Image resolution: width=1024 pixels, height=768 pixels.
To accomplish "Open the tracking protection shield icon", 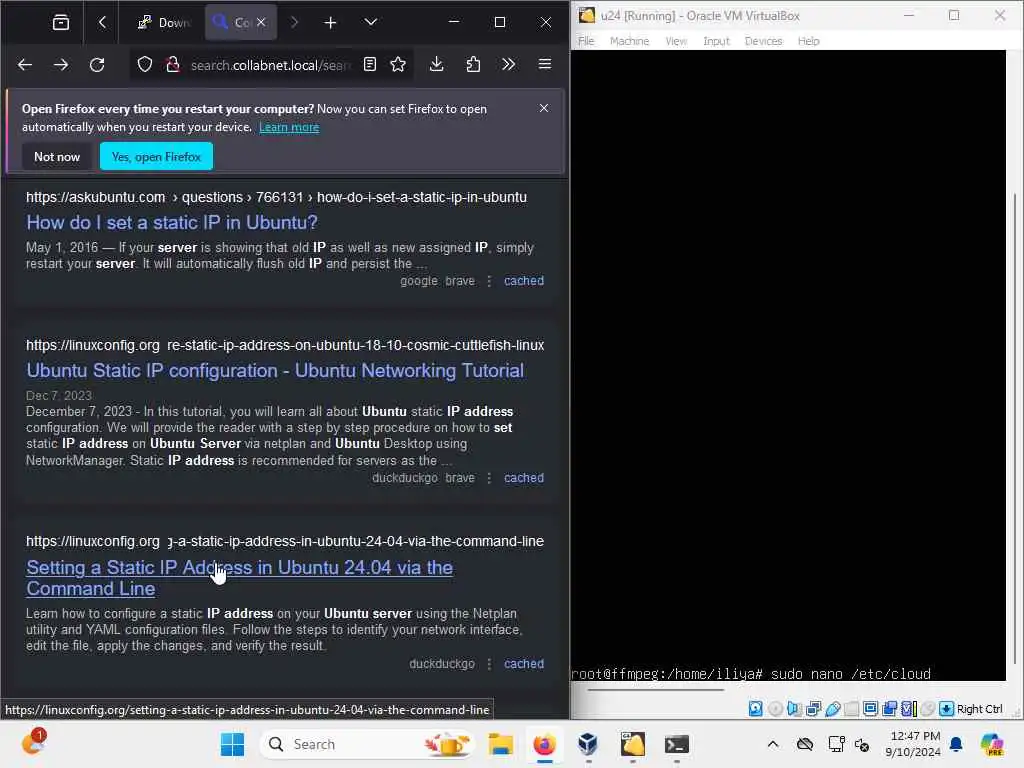I will 145,64.
